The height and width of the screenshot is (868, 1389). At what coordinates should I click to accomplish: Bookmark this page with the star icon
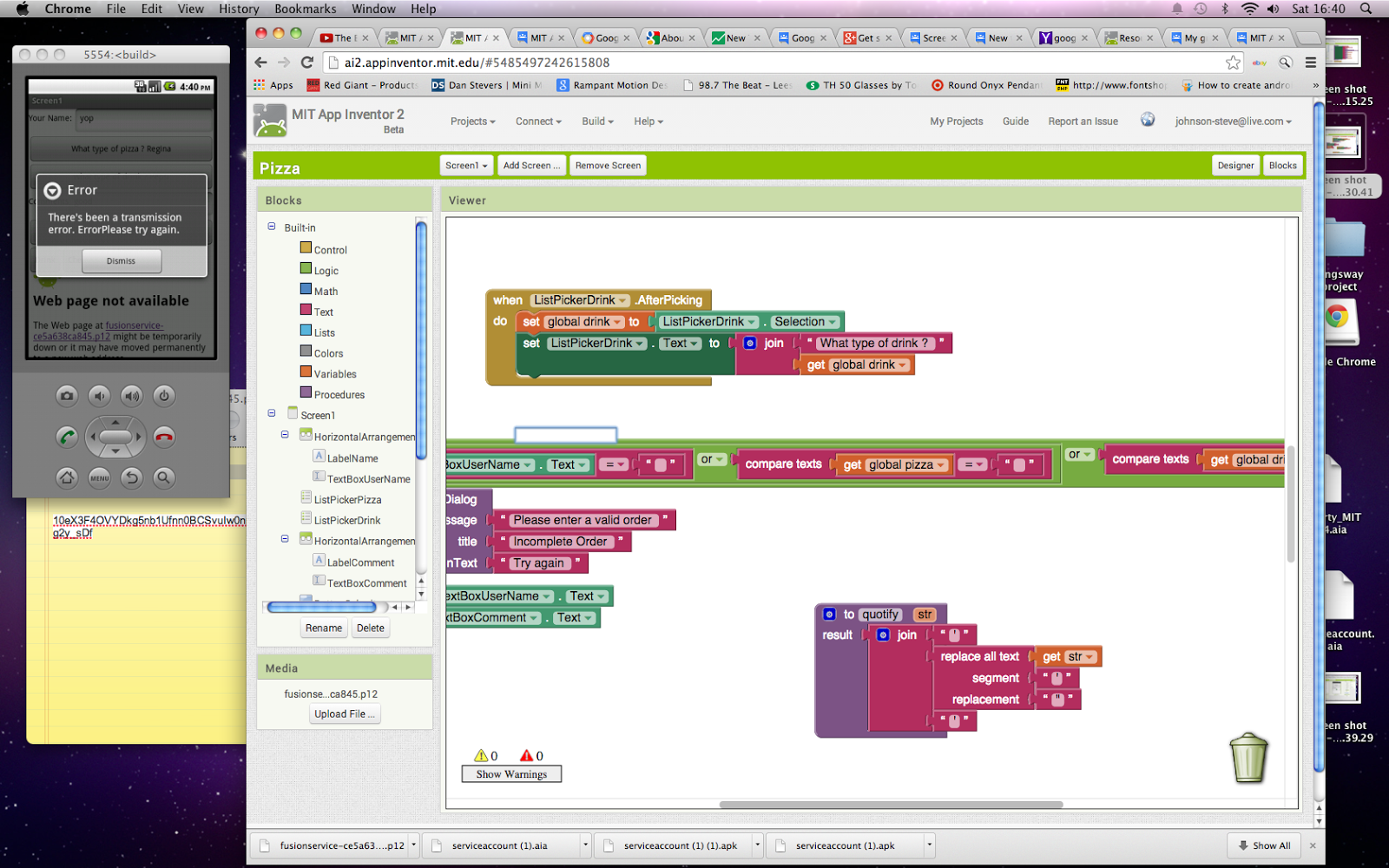coord(1233,62)
